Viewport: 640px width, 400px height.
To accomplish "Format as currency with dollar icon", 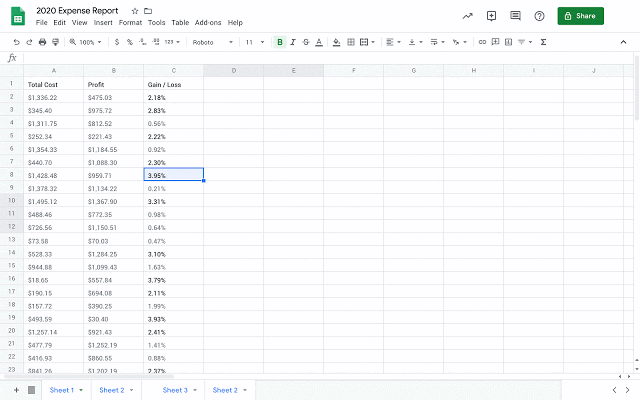I will (117, 42).
